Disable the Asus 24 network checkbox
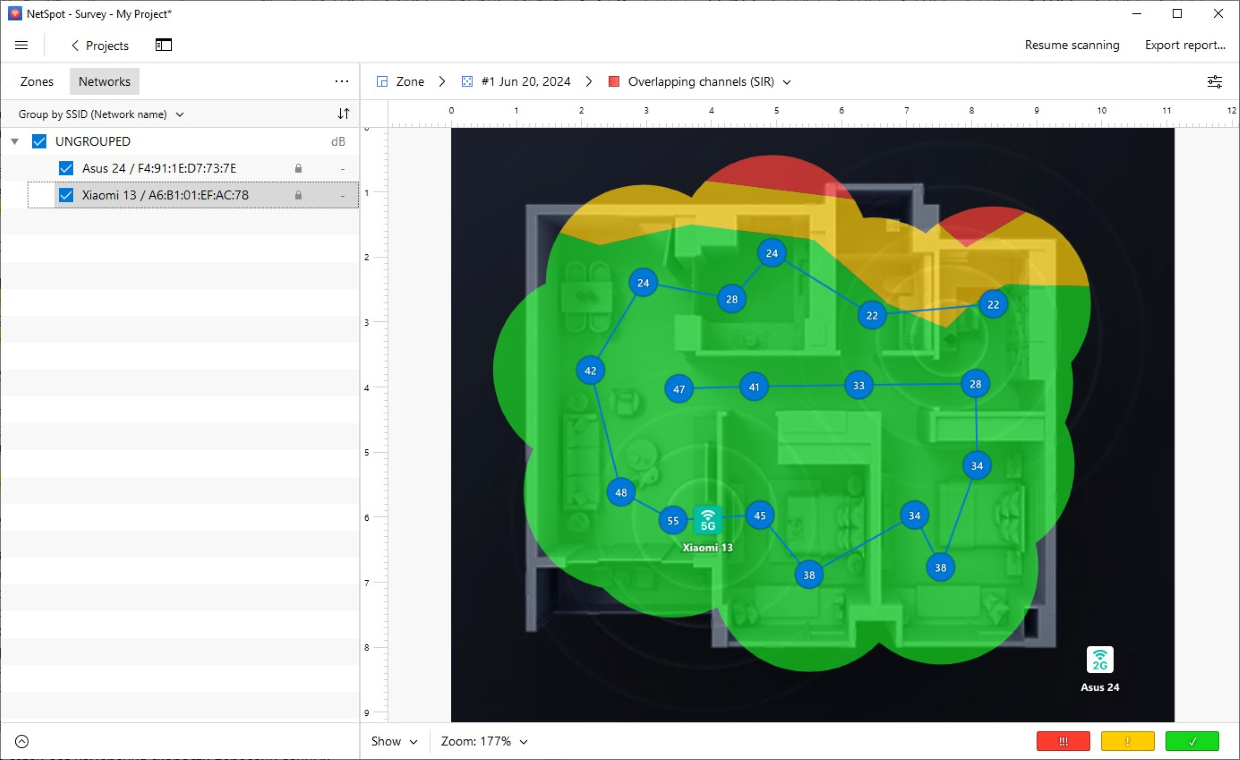 click(65, 168)
